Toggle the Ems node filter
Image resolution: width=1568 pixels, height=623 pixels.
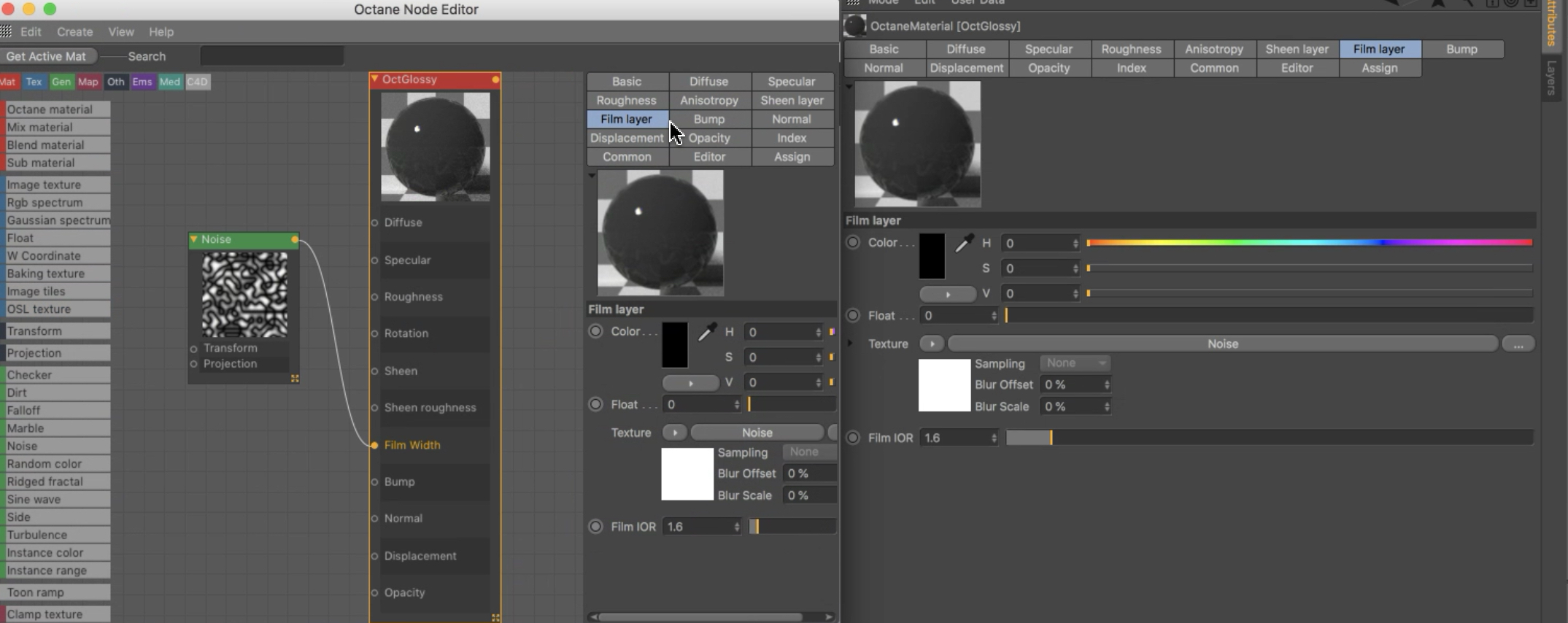142,82
